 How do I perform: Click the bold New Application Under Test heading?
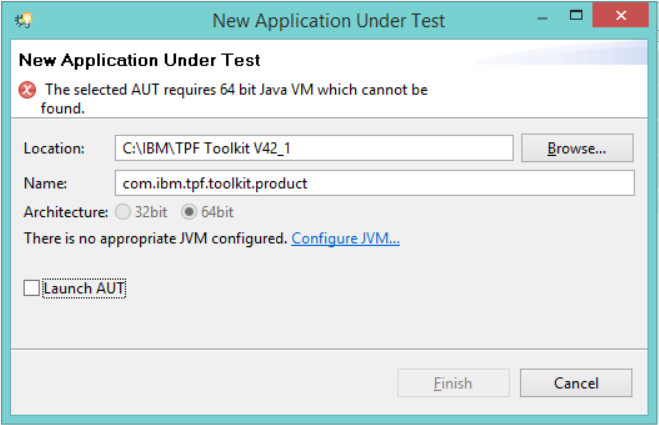(x=140, y=60)
